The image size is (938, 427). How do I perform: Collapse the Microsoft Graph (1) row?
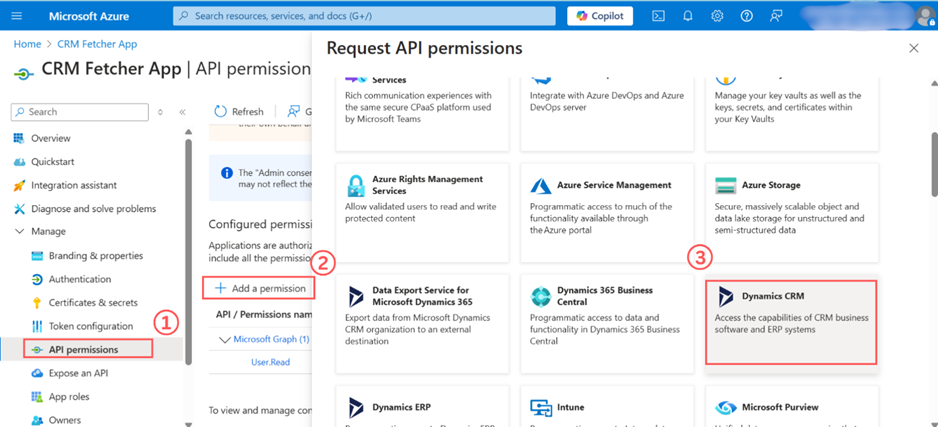[x=225, y=340]
